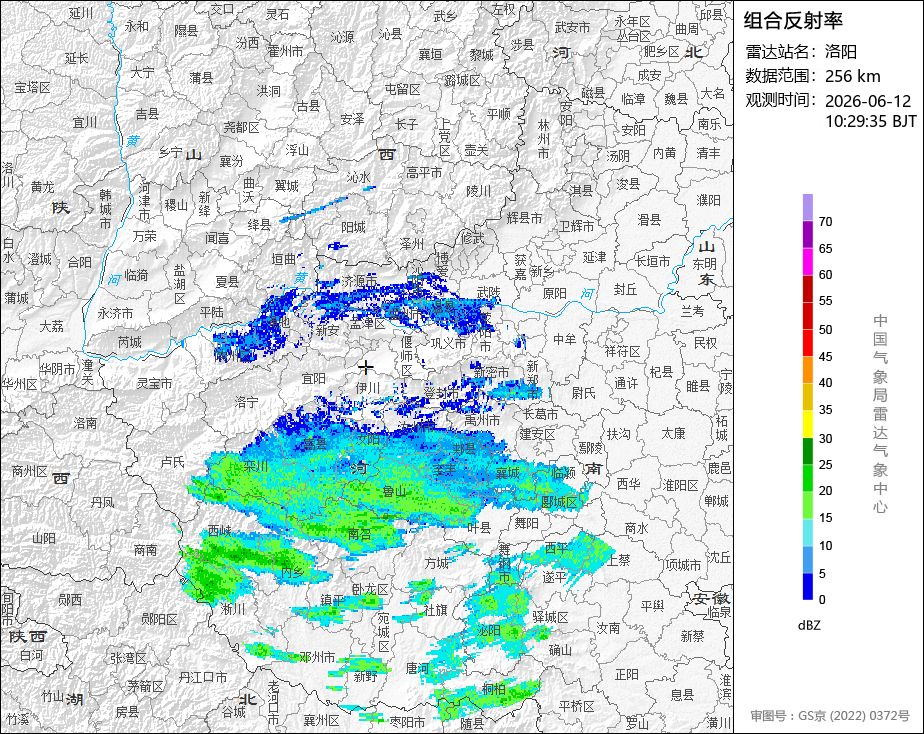Click the 邓州市 label on the map
The height and width of the screenshot is (734, 924).
click(318, 657)
